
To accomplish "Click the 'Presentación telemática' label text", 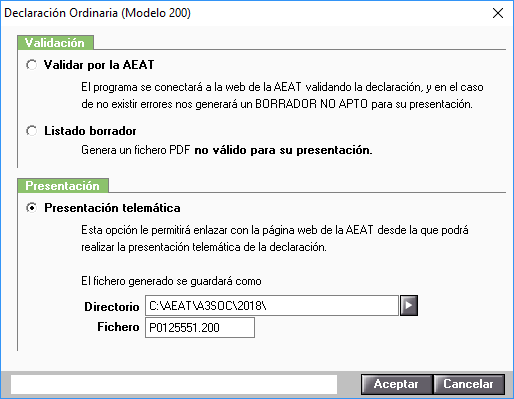I will coord(112,208).
